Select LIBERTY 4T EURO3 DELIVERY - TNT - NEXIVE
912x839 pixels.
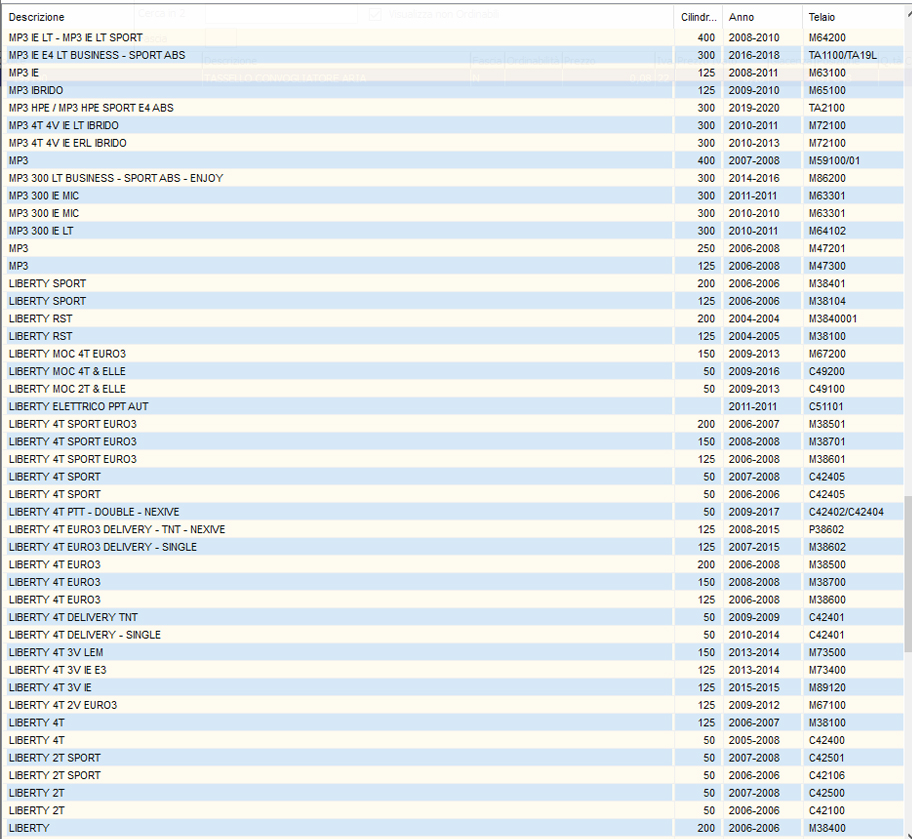(x=453, y=529)
